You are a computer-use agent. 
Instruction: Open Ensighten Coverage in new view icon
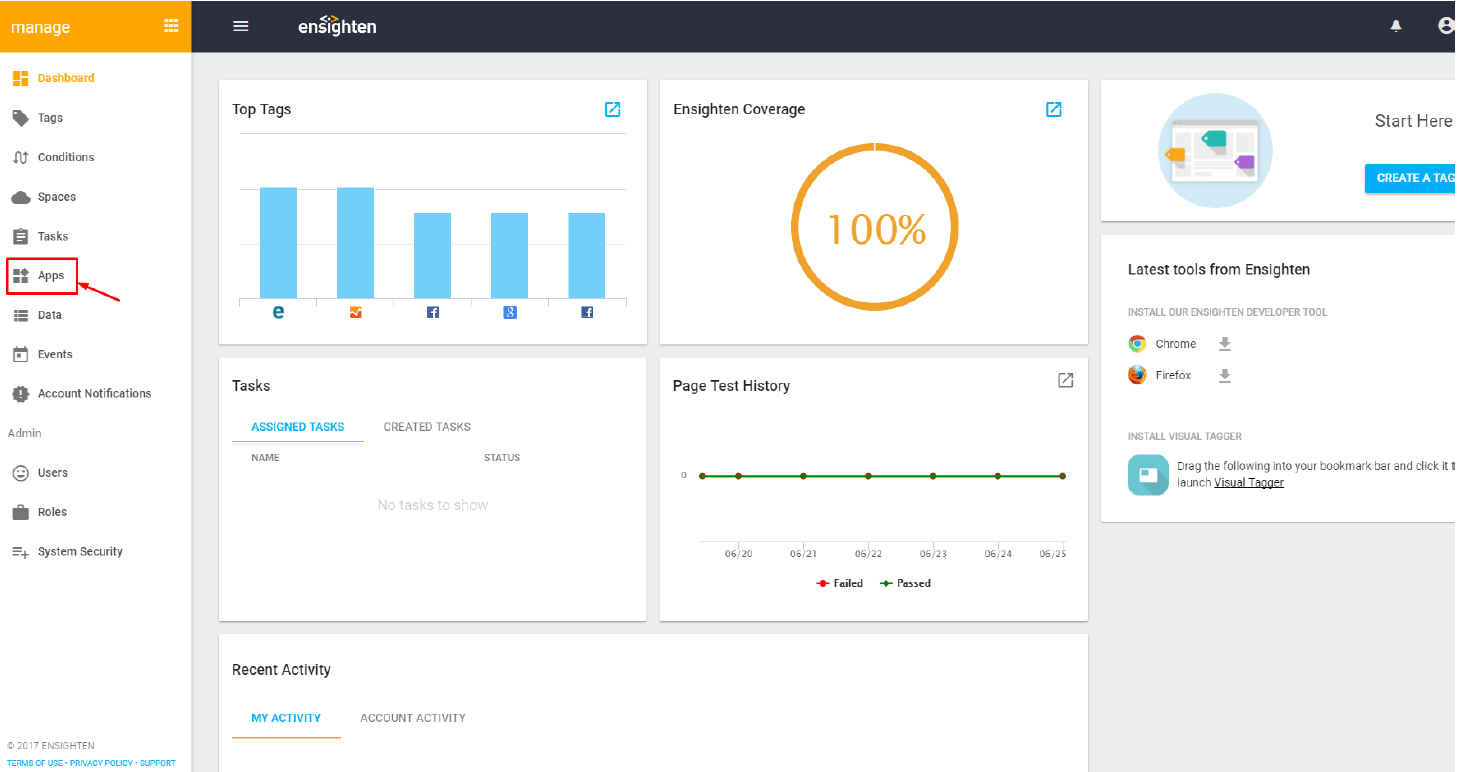click(1054, 109)
